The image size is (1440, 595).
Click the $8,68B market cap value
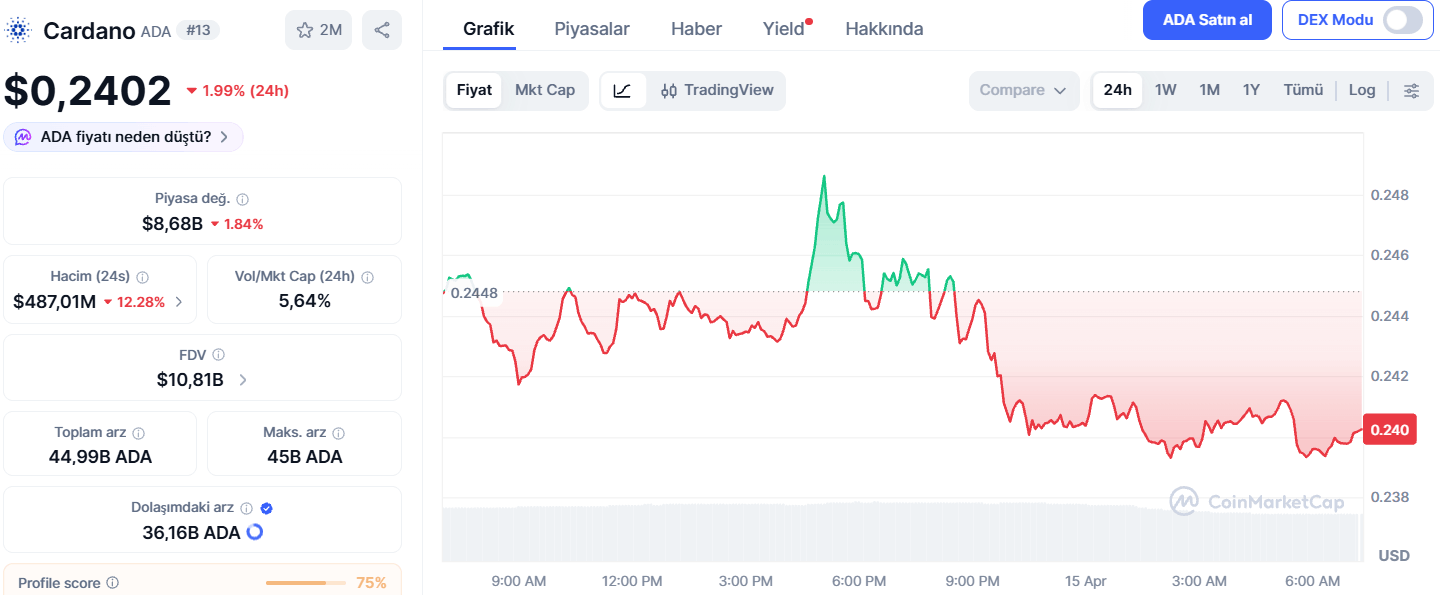coord(173,223)
